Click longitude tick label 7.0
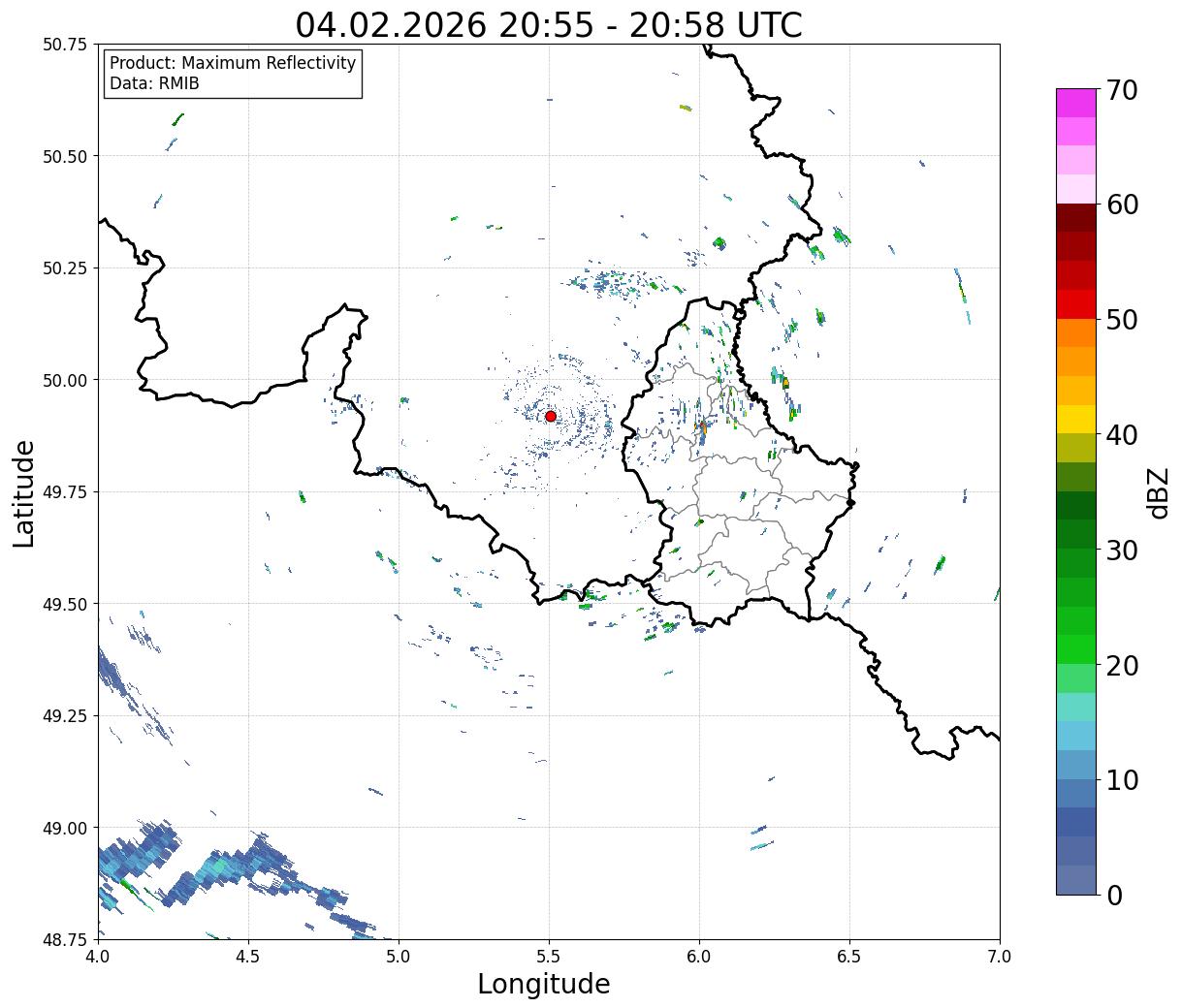Image resolution: width=1182 pixels, height=1008 pixels. 1000,956
